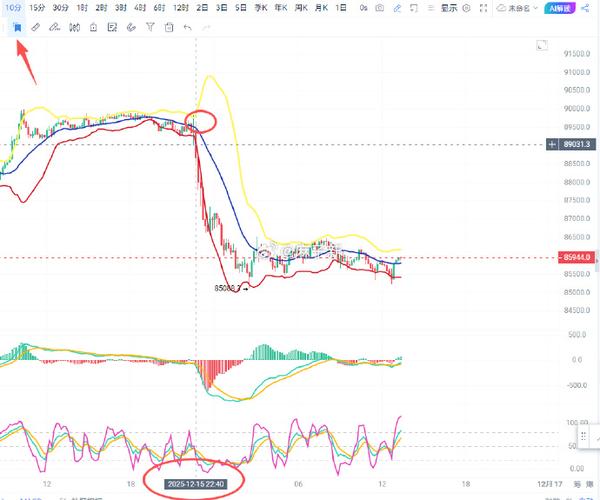Expand the 未命名 cloud layout dropdown
The height and width of the screenshot is (500, 600).
click(513, 8)
